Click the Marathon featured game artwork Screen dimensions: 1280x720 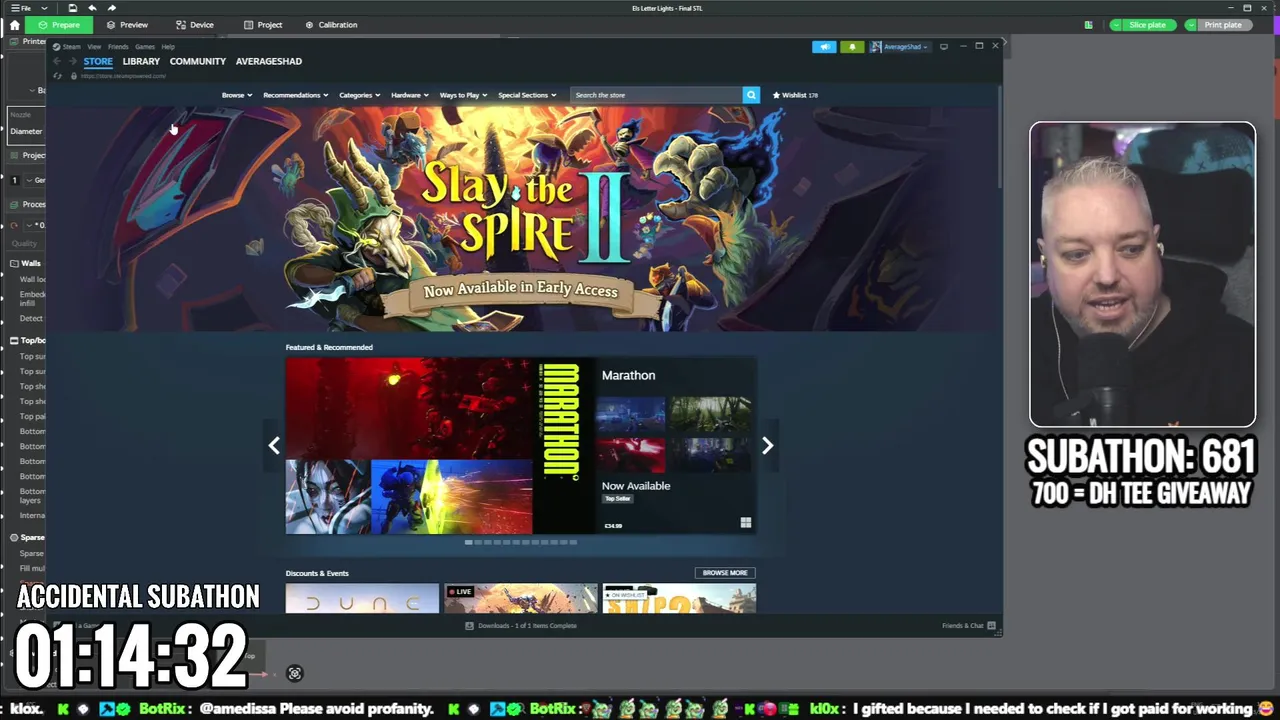[440, 446]
